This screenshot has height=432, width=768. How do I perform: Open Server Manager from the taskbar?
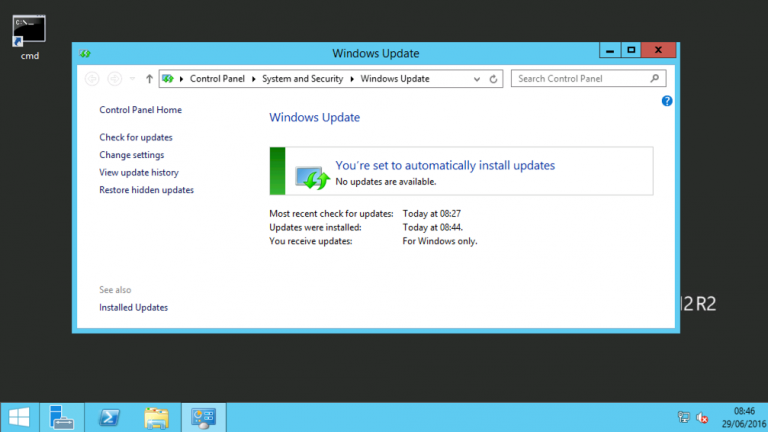(x=62, y=417)
